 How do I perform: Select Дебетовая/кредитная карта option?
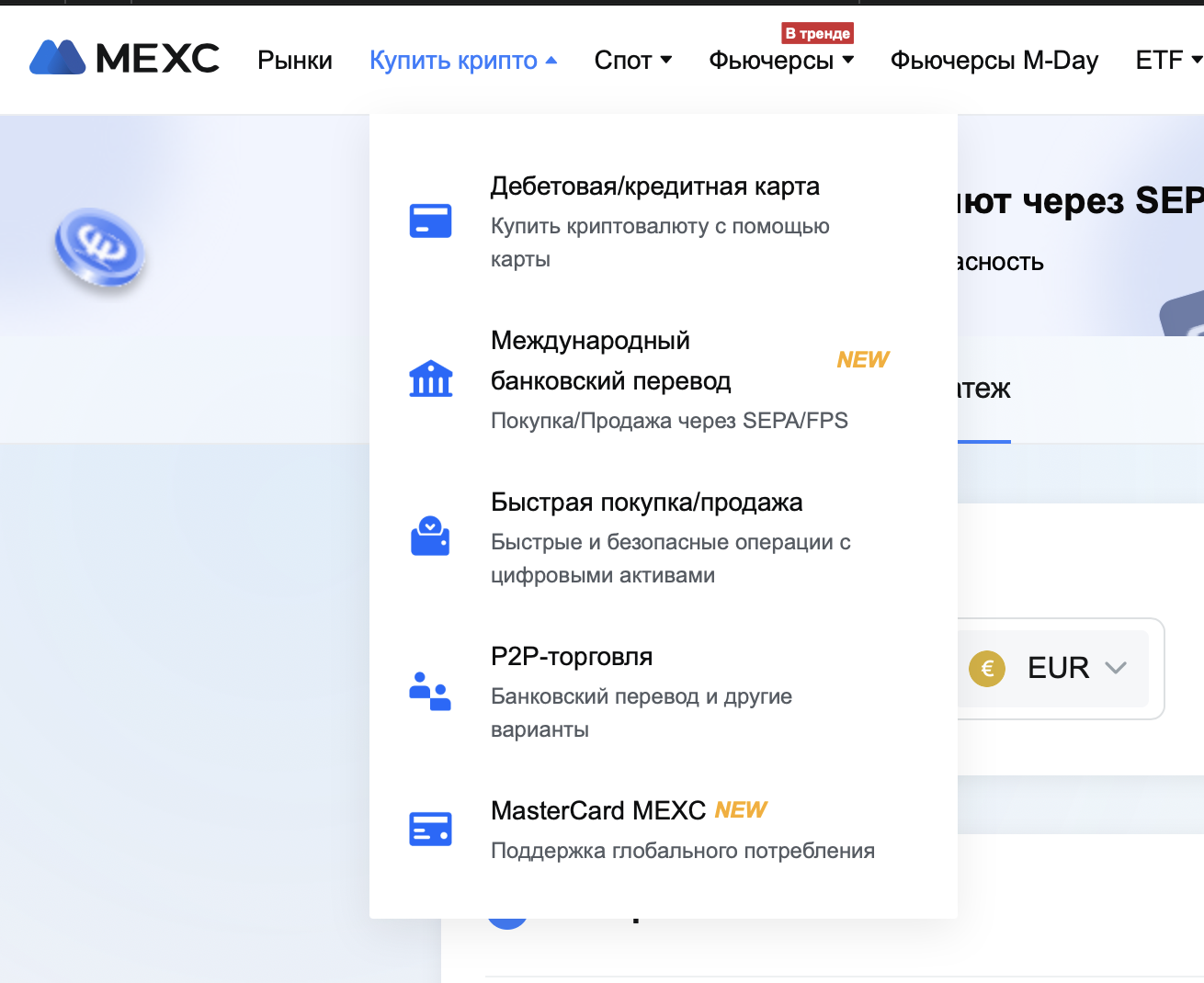pyautogui.click(x=654, y=186)
